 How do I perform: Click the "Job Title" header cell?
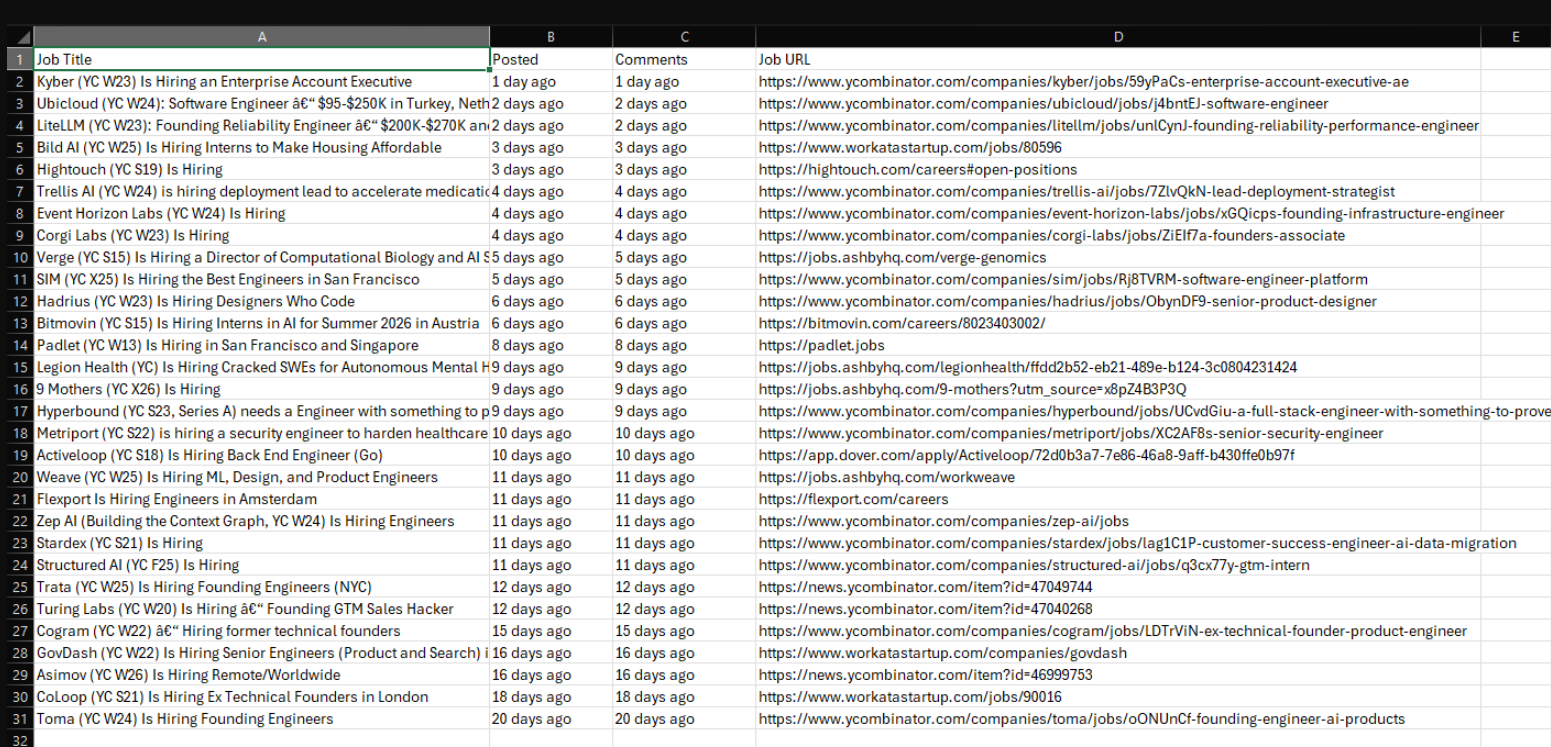tap(262, 59)
